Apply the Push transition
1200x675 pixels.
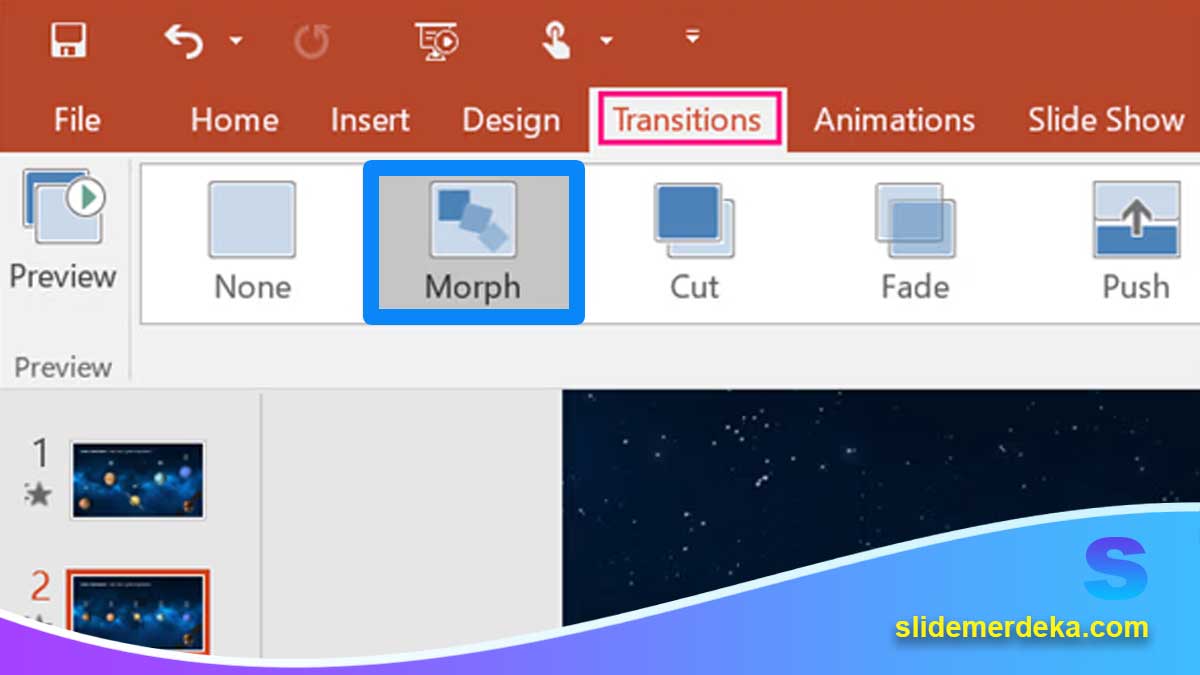click(x=1136, y=243)
